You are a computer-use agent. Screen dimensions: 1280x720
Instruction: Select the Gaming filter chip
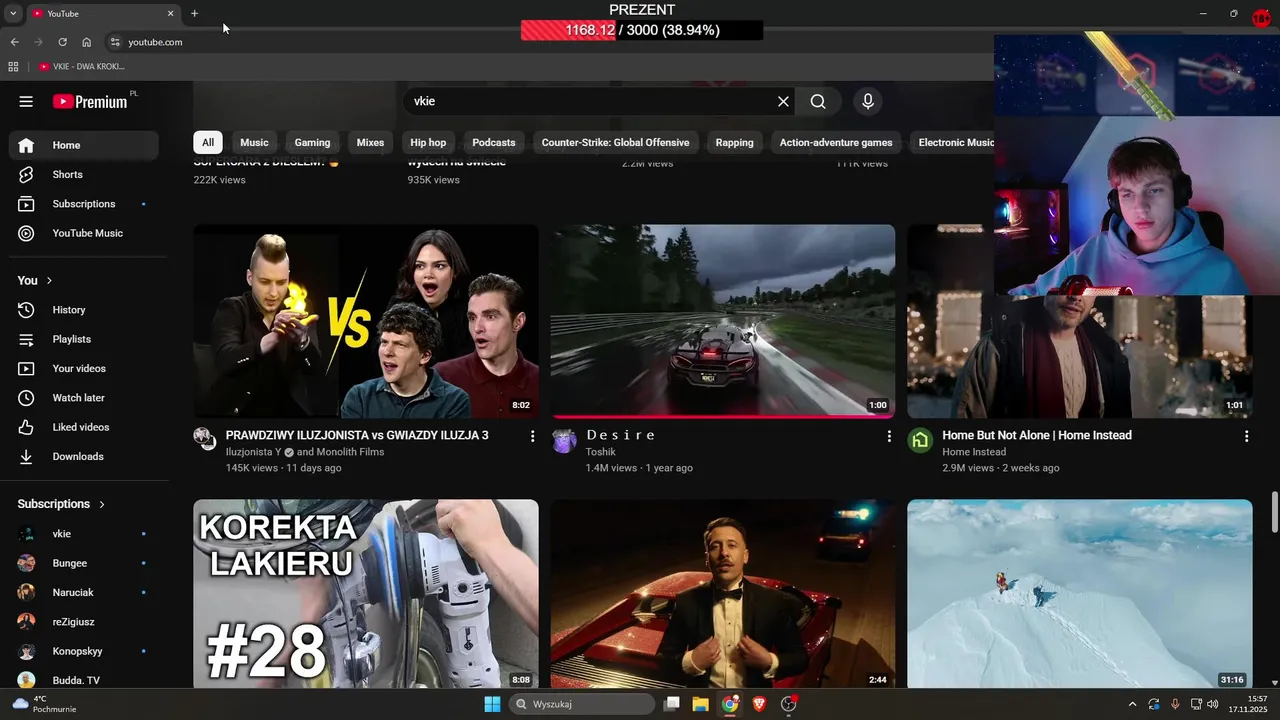click(x=312, y=142)
